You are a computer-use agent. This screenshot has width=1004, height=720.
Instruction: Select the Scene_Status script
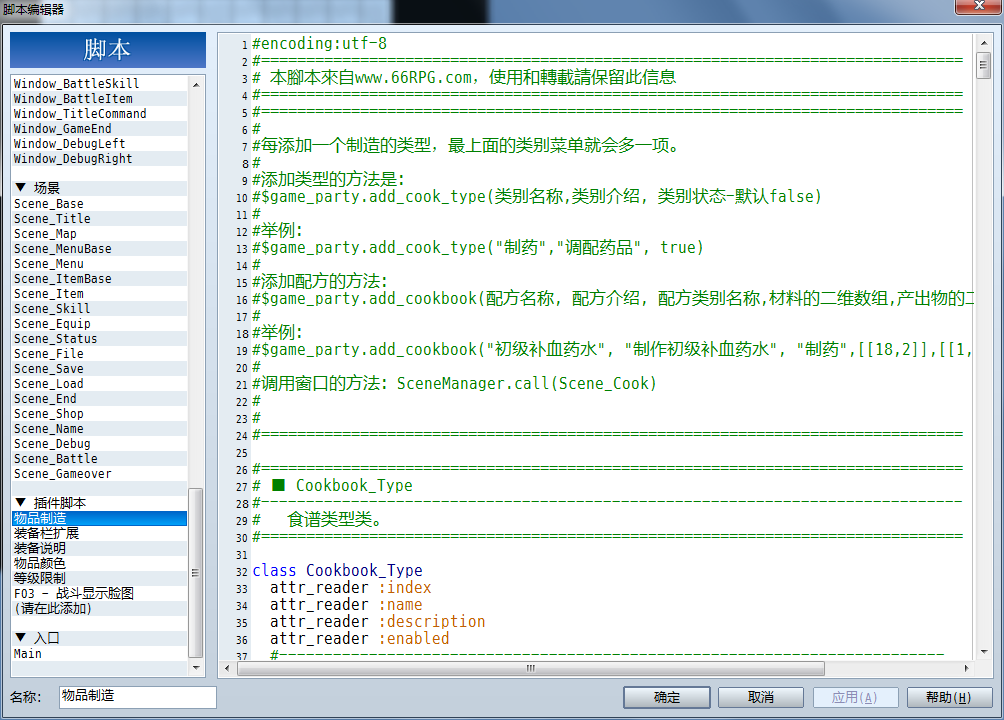click(99, 339)
